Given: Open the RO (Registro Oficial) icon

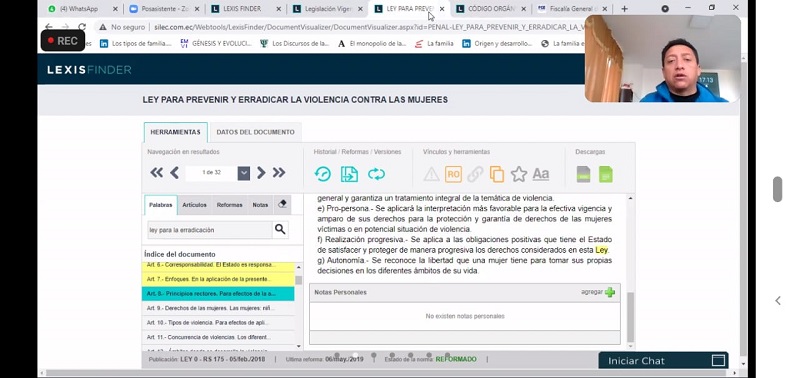Looking at the screenshot, I should click(x=453, y=174).
